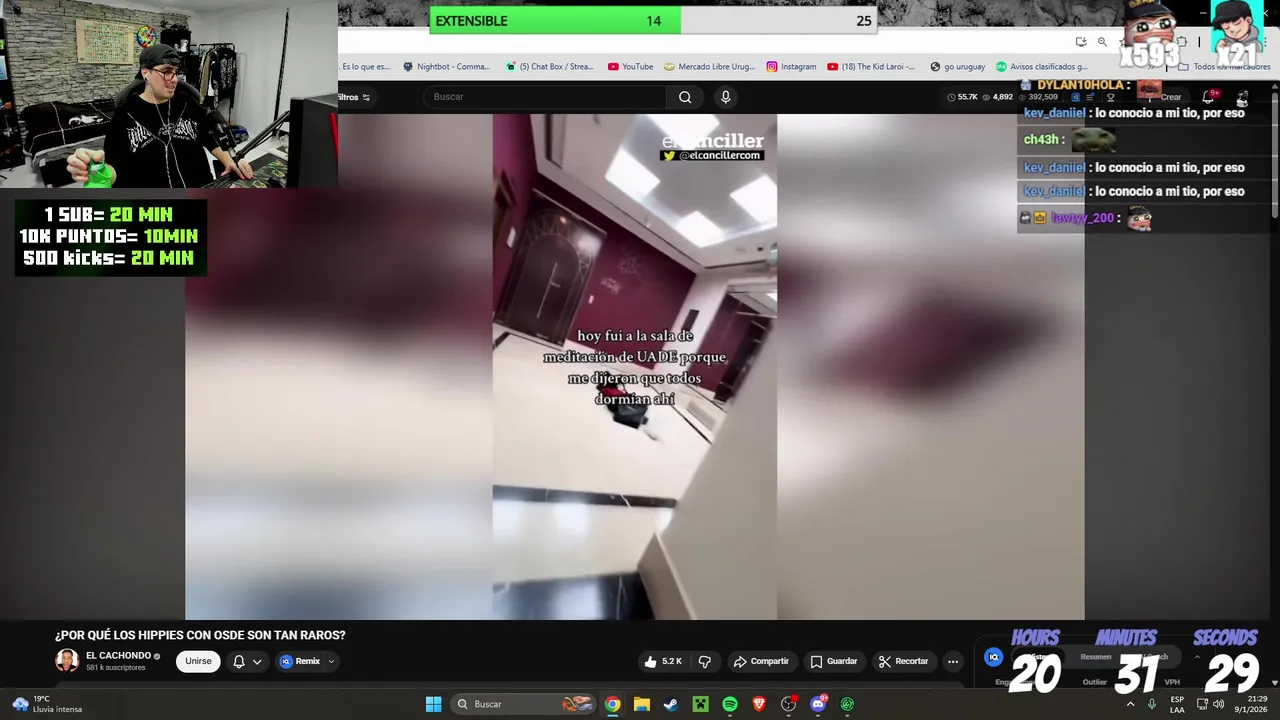Viewport: 1280px width, 720px height.
Task: Open the Filtros filter button
Action: (353, 97)
